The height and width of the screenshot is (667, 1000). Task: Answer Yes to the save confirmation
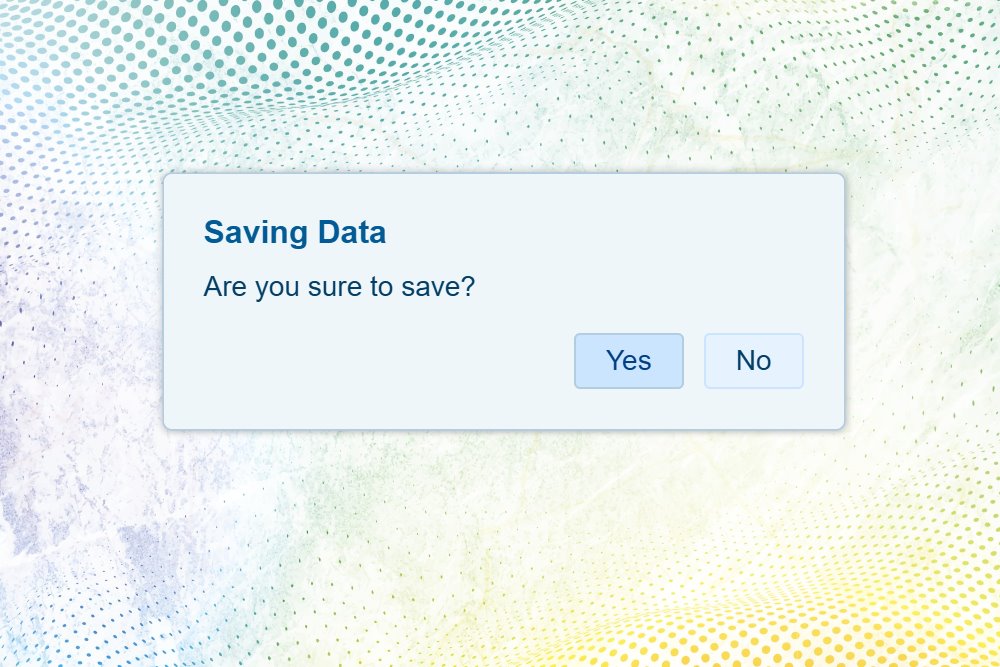click(x=628, y=360)
